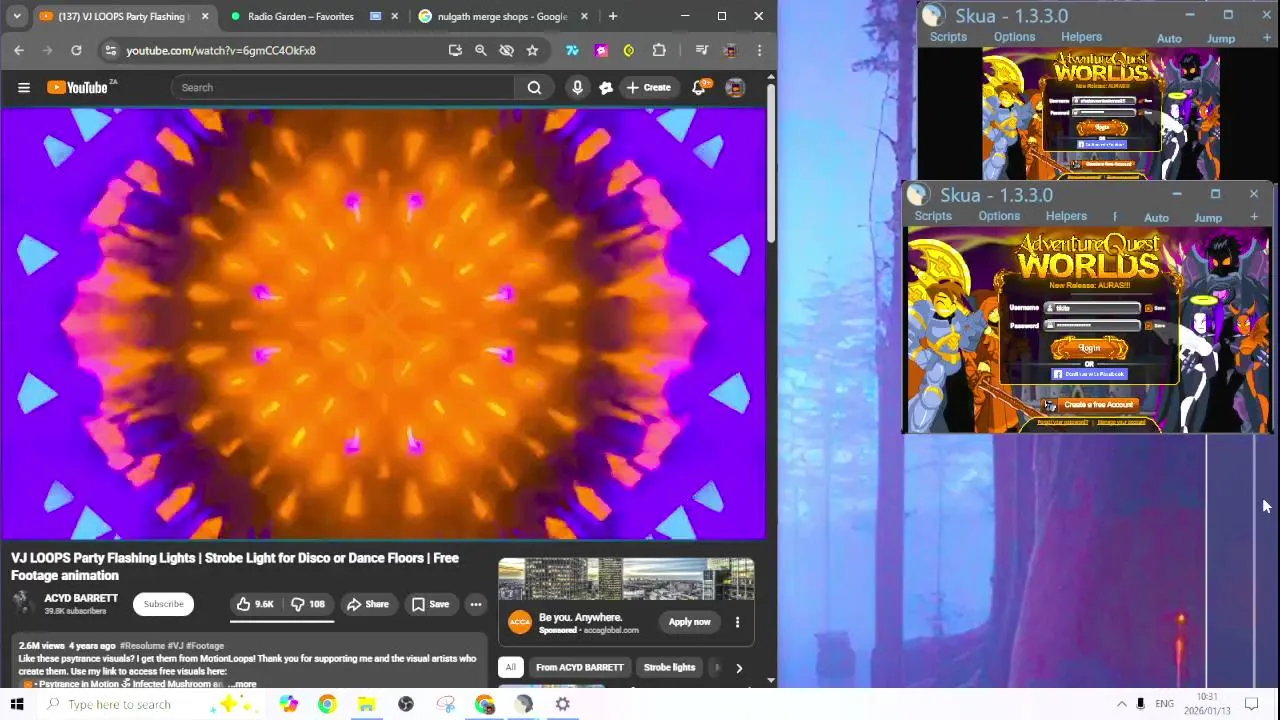This screenshot has height=720, width=1280.
Task: Open the notification center in system tray
Action: (1251, 704)
